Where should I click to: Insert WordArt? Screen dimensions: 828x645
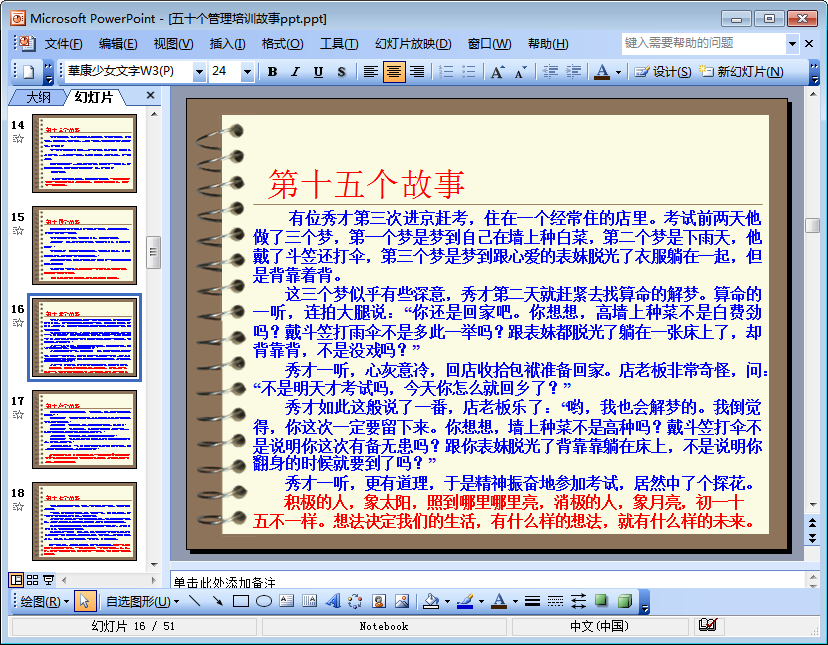click(333, 601)
